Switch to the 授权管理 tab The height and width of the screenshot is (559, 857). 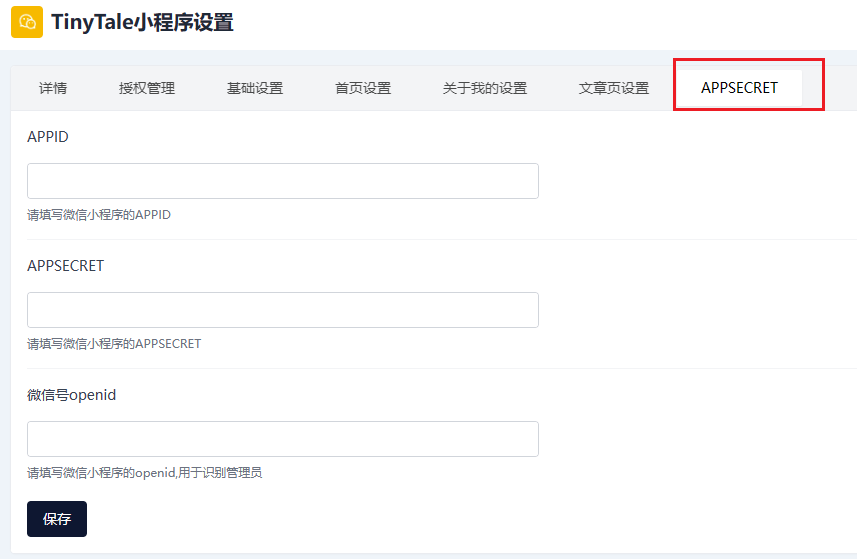coord(147,88)
